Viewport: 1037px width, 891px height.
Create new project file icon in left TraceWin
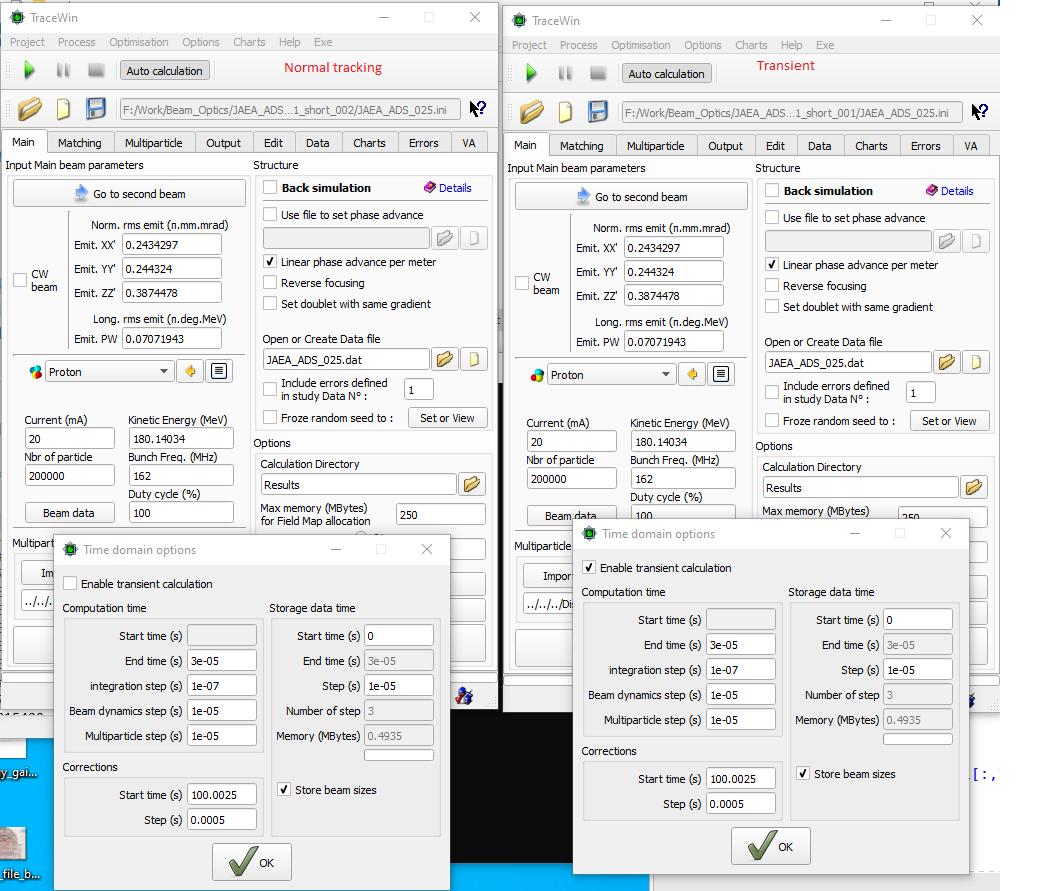click(x=63, y=108)
